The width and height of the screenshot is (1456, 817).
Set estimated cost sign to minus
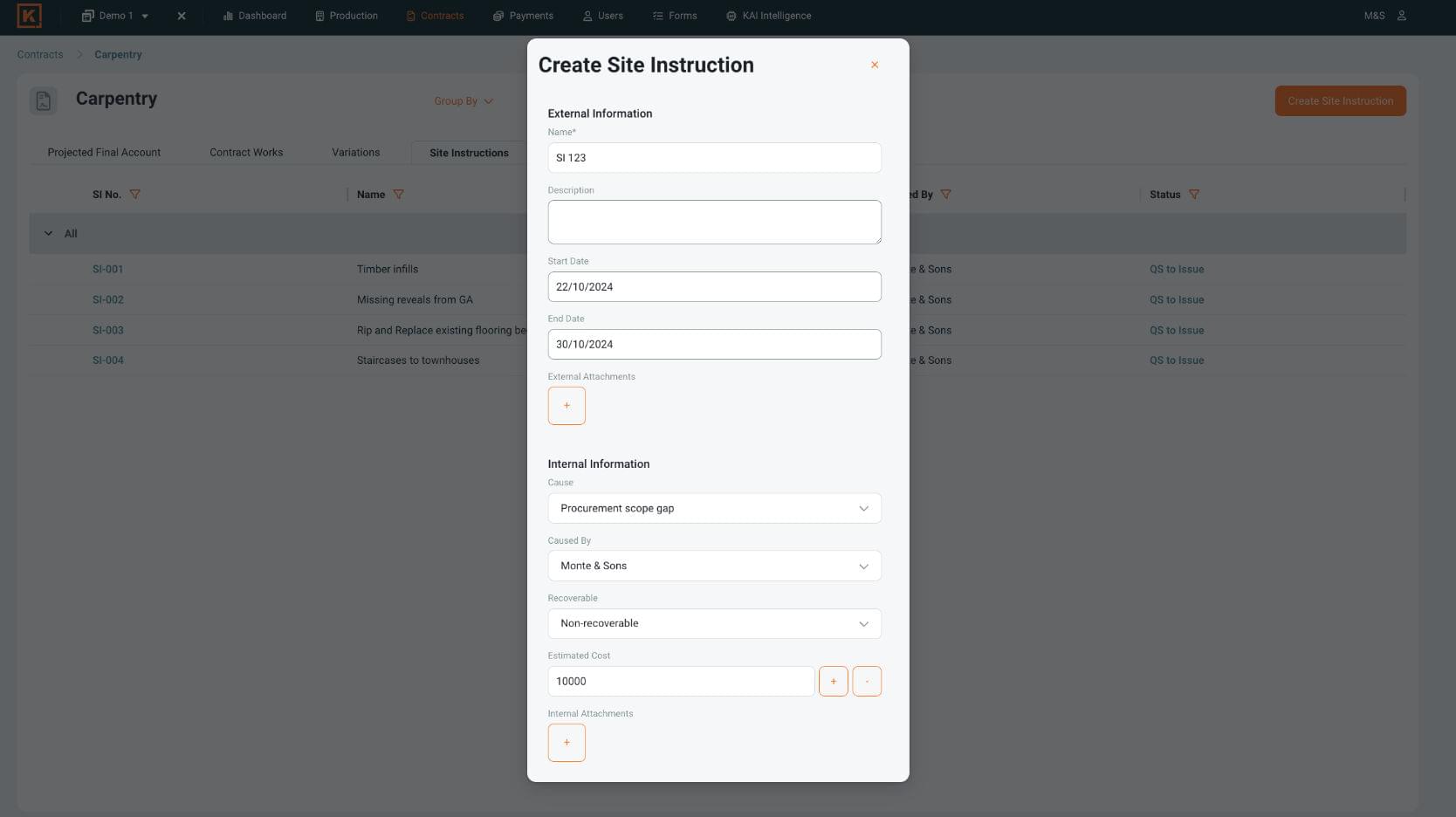click(866, 682)
